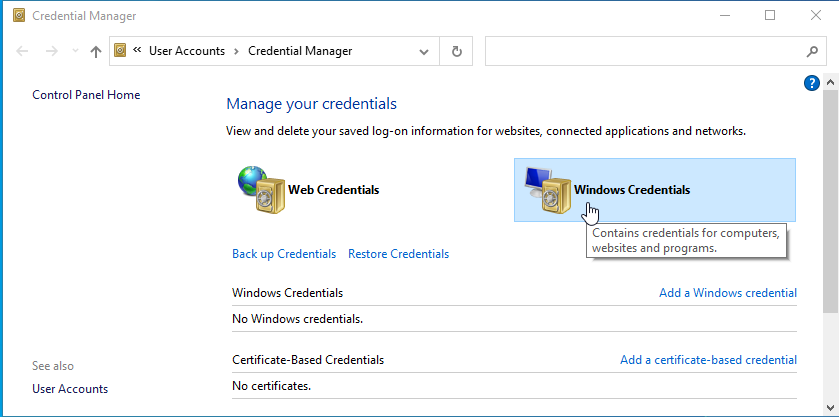Open the address bar history dropdown
839x417 pixels.
pyautogui.click(x=425, y=51)
